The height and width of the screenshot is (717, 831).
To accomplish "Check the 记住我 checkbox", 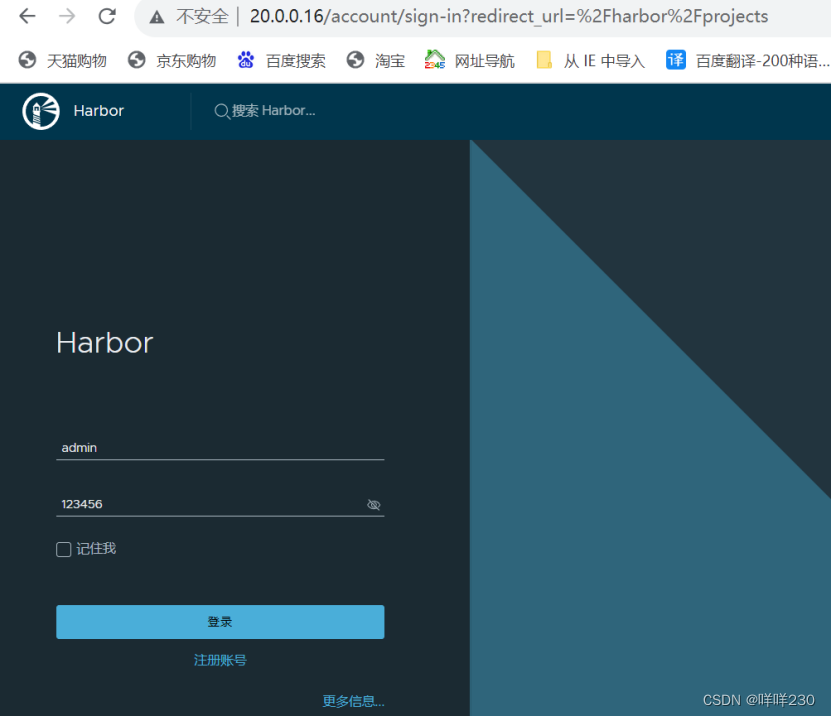I will [x=64, y=550].
